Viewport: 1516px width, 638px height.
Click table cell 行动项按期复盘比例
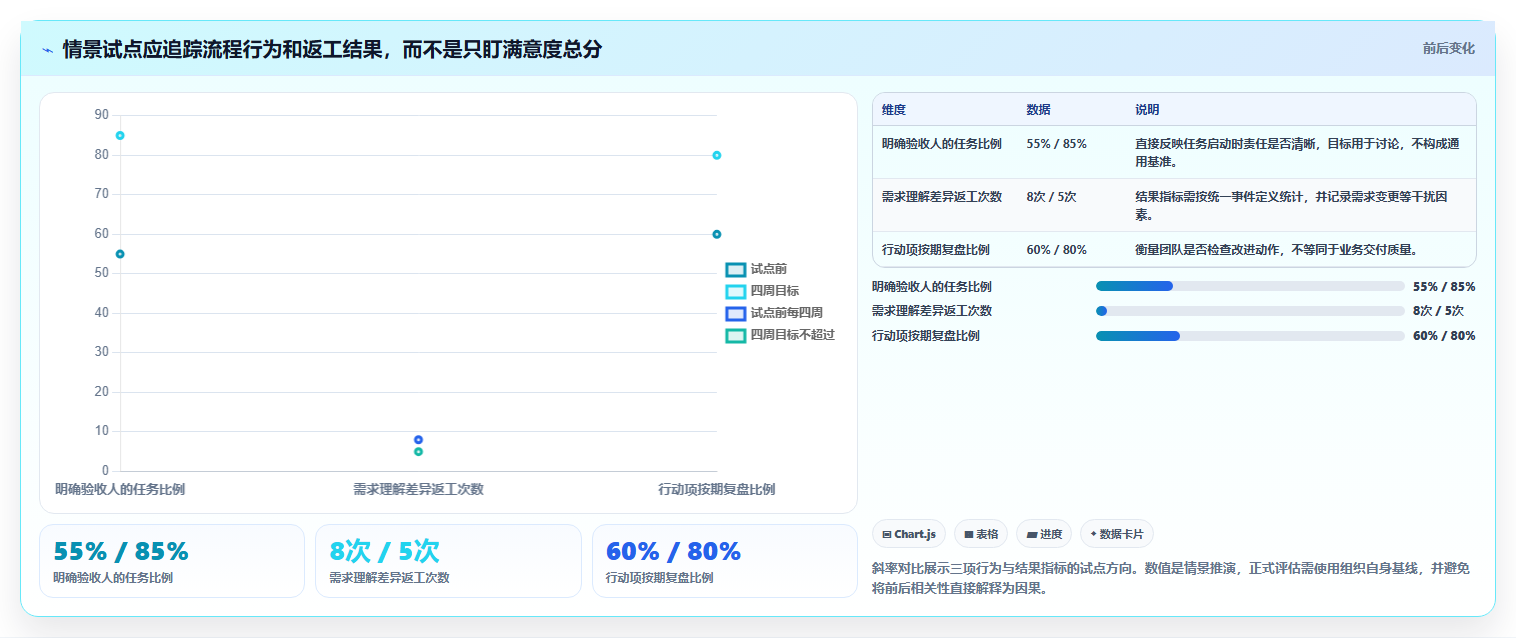coord(935,249)
